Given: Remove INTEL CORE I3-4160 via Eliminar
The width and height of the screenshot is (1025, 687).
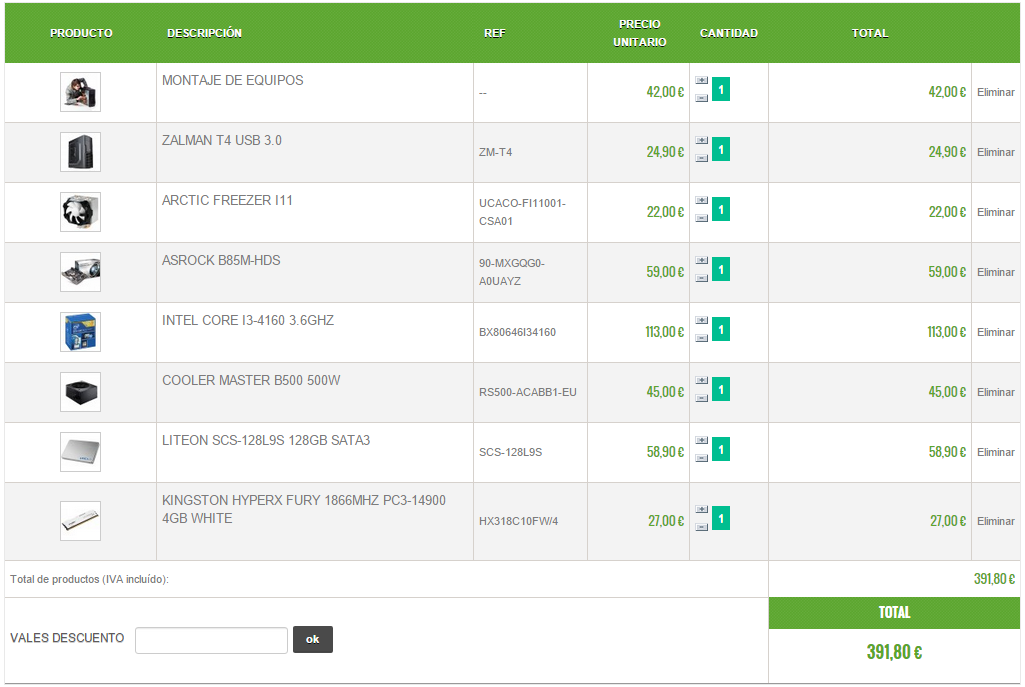Looking at the screenshot, I should tap(996, 332).
